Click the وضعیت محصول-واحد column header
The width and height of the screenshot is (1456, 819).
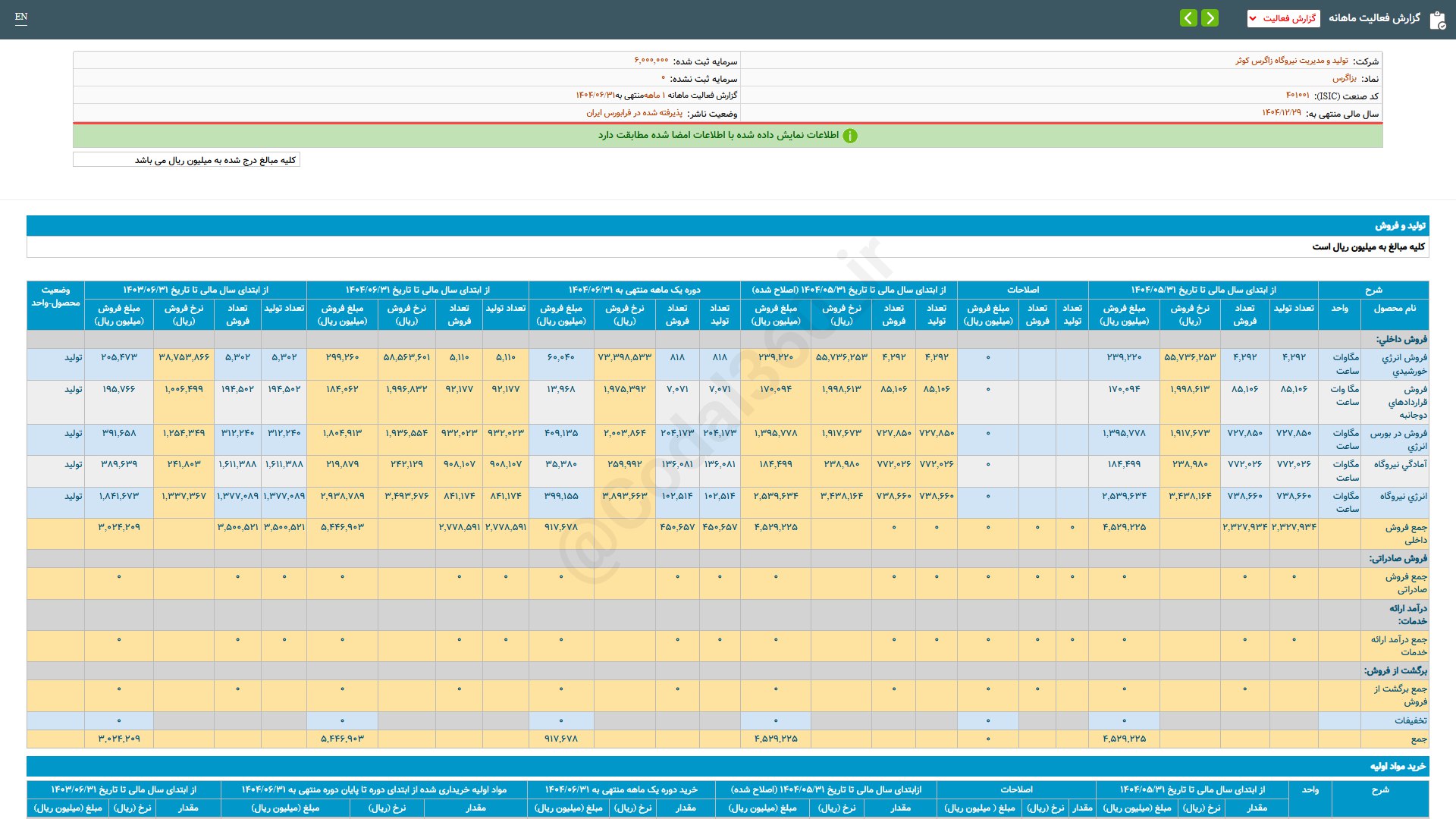click(55, 297)
